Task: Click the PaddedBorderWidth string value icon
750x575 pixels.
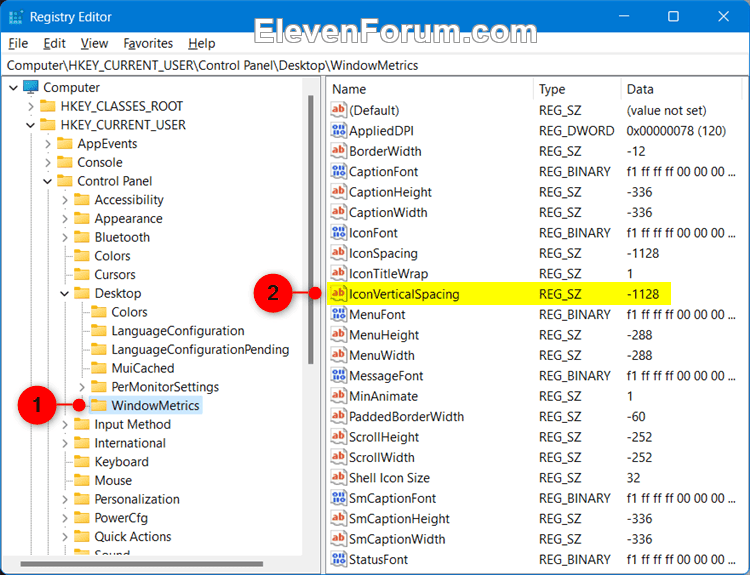Action: click(338, 416)
